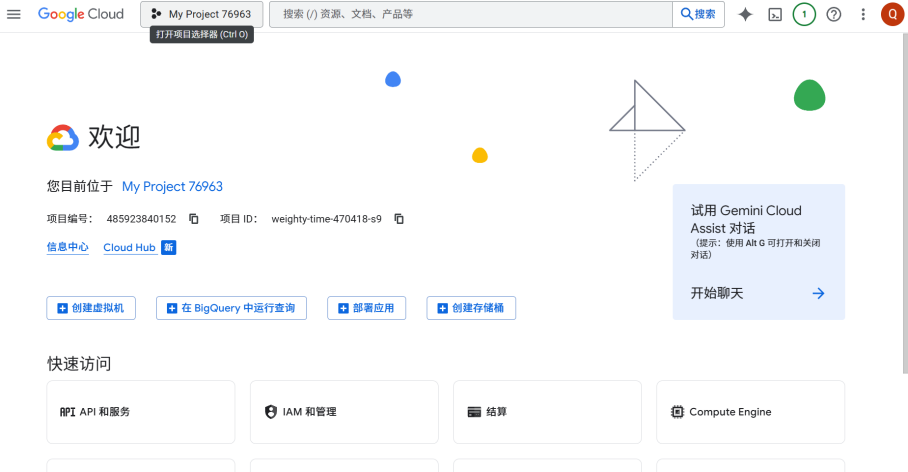Focus the resource search input field
The image size is (908, 472).
[x=470, y=14]
